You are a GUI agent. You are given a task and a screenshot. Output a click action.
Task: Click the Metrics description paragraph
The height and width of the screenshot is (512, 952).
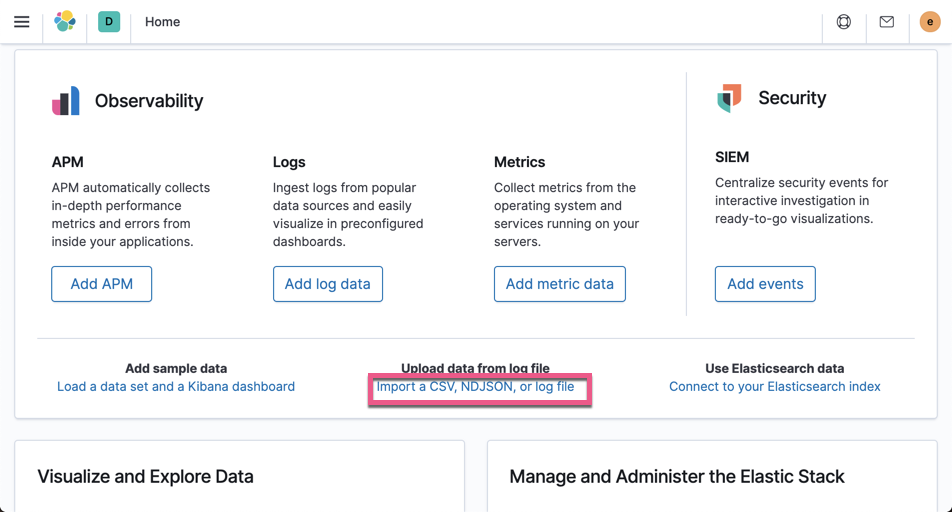point(566,214)
